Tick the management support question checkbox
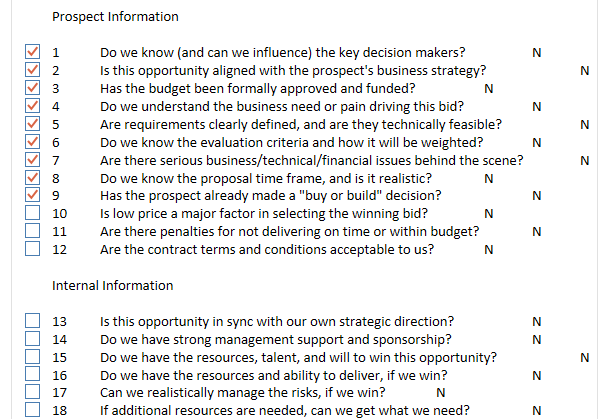Viewport: 616px width, 419px height. coord(33,340)
